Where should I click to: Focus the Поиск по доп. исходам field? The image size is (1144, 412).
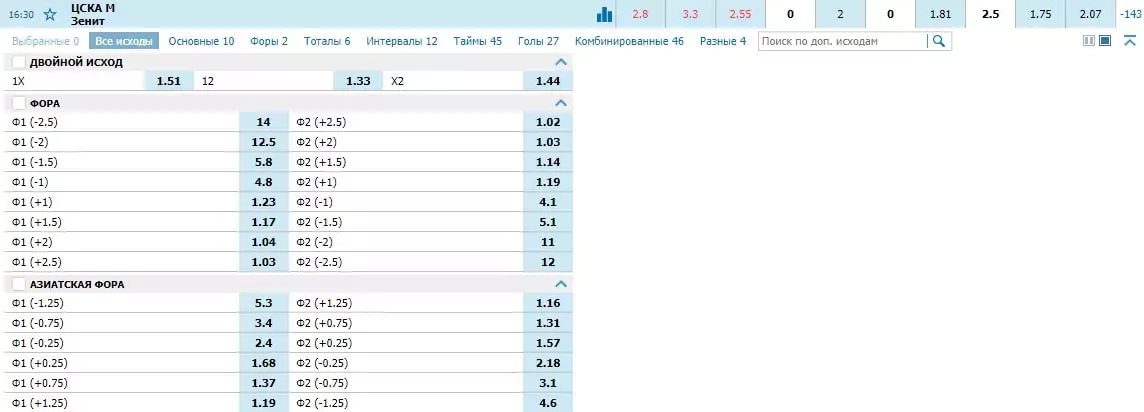[843, 42]
